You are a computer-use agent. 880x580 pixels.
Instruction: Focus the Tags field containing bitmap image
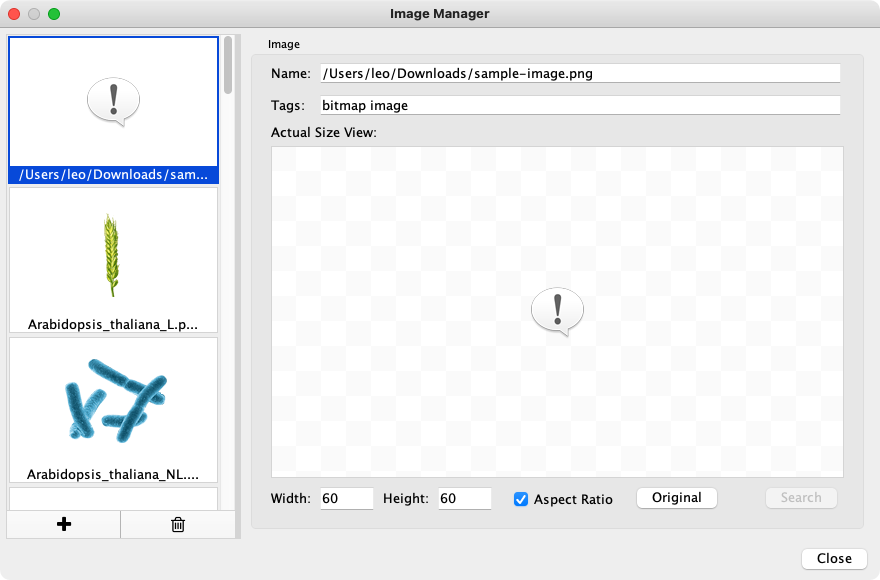[580, 105]
